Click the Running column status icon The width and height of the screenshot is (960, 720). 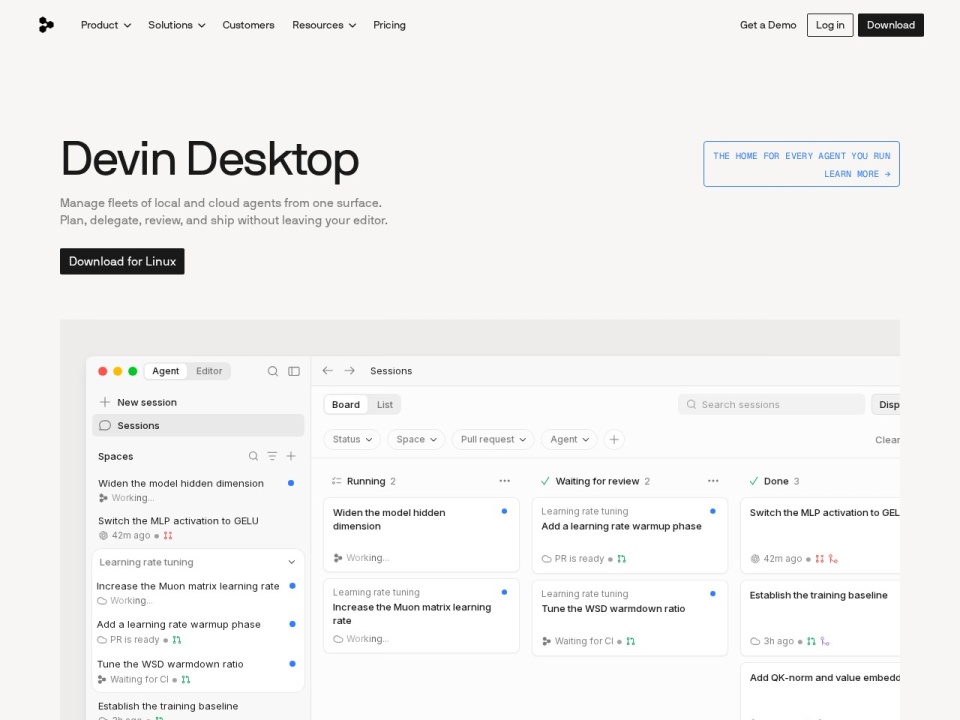[336, 481]
